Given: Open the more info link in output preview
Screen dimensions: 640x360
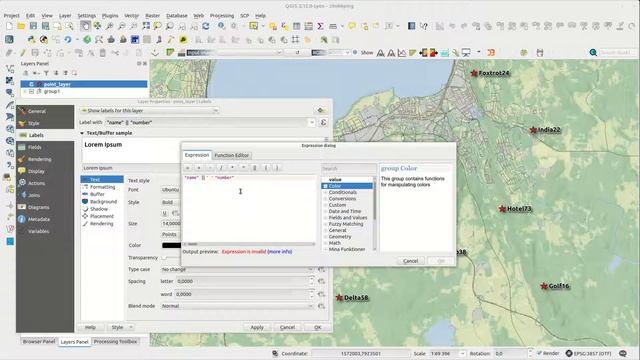Looking at the screenshot, I should [x=280, y=252].
